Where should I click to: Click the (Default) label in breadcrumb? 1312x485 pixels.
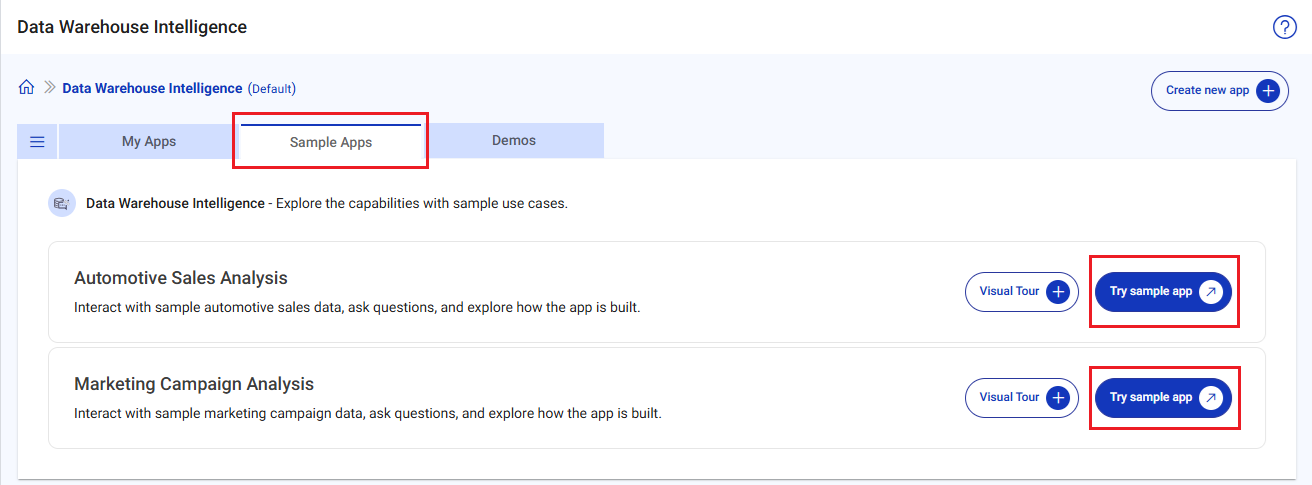(272, 89)
